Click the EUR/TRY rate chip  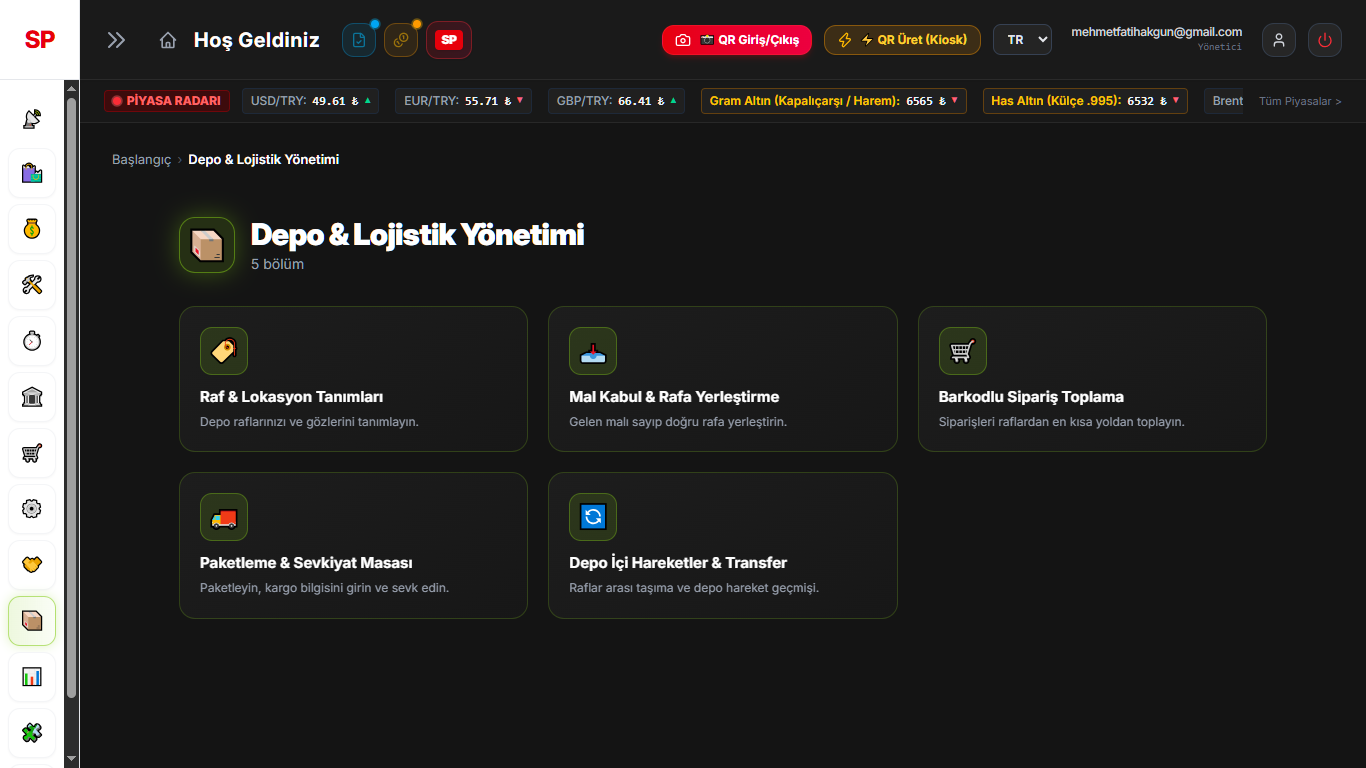point(463,101)
